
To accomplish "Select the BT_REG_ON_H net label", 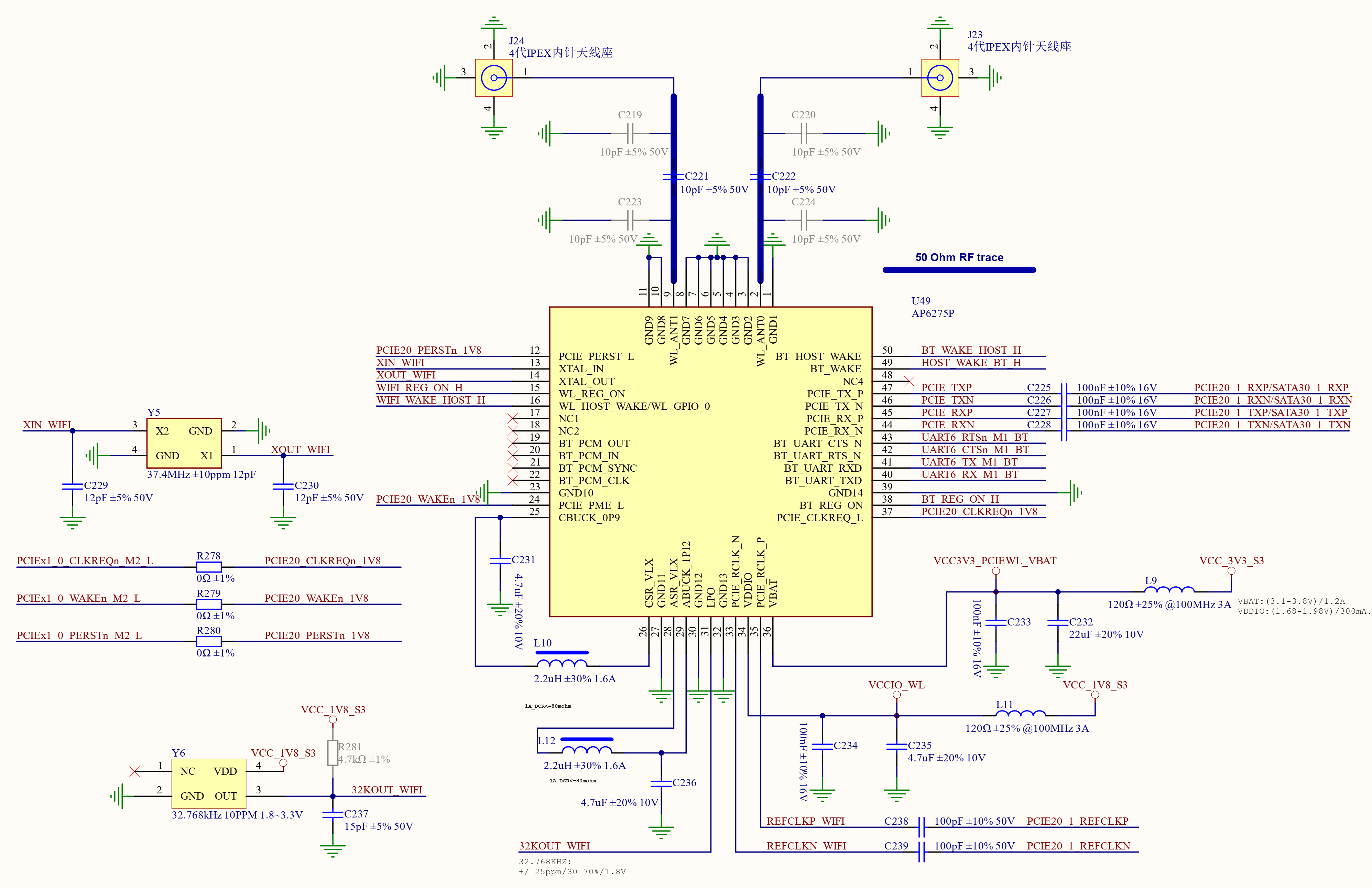I will (x=959, y=499).
